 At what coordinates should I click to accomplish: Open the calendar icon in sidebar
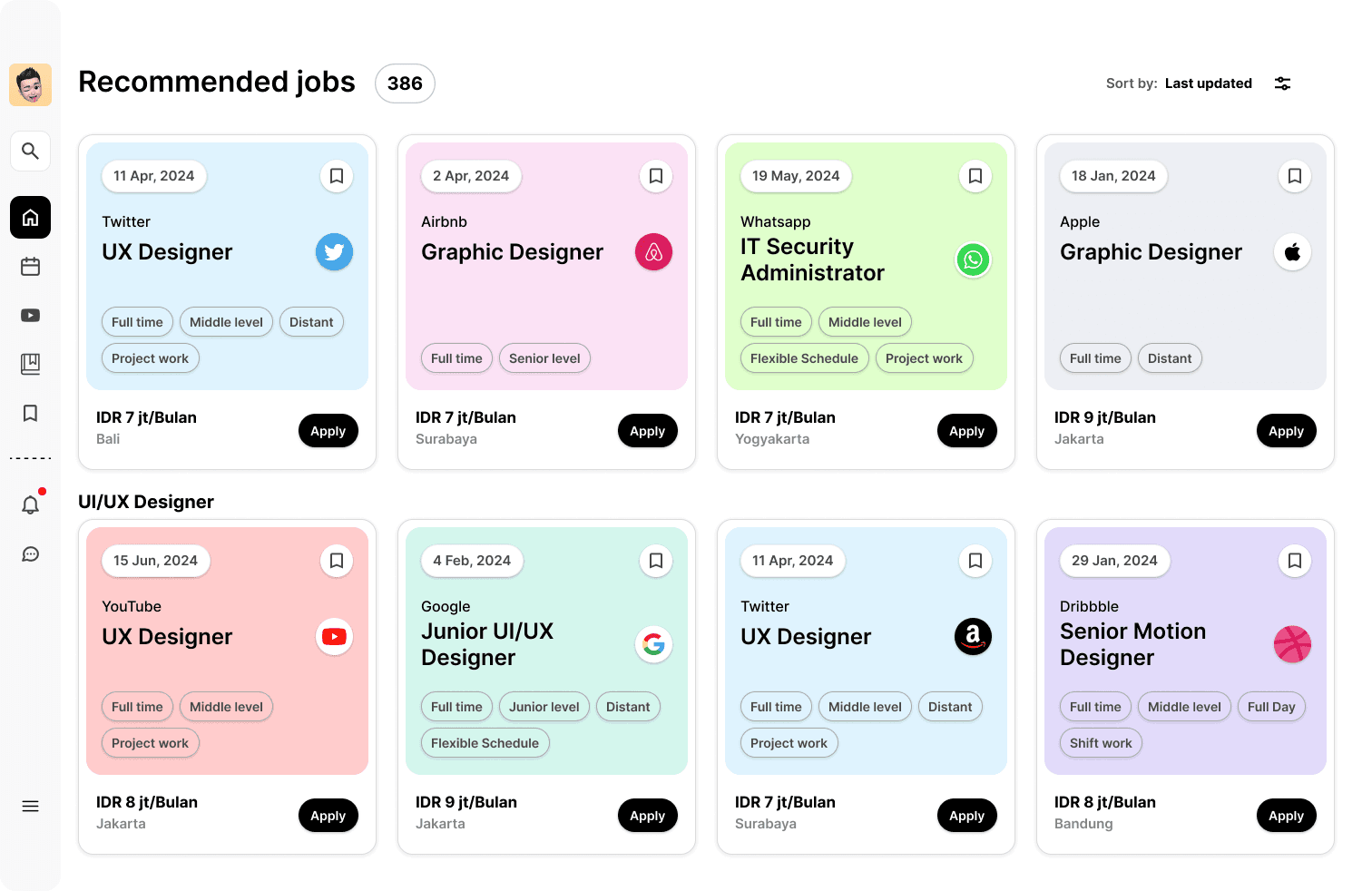[x=30, y=267]
